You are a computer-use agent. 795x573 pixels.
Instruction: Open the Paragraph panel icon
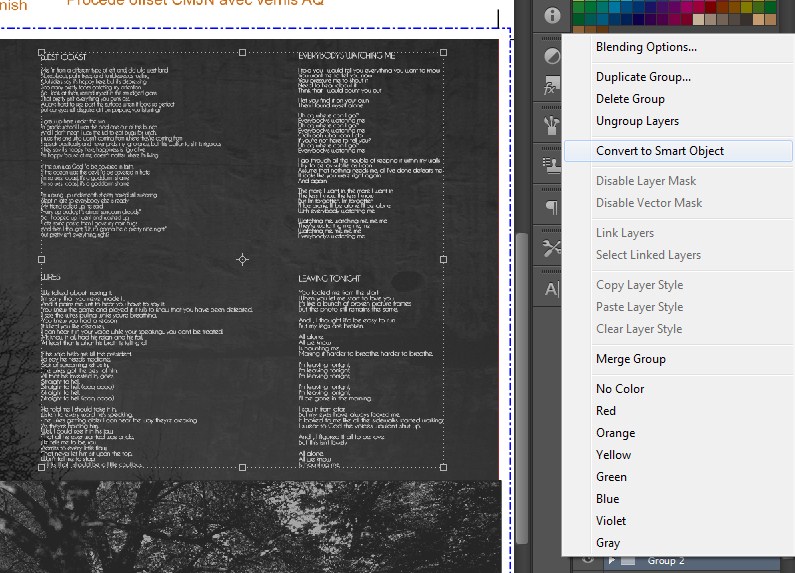click(551, 207)
